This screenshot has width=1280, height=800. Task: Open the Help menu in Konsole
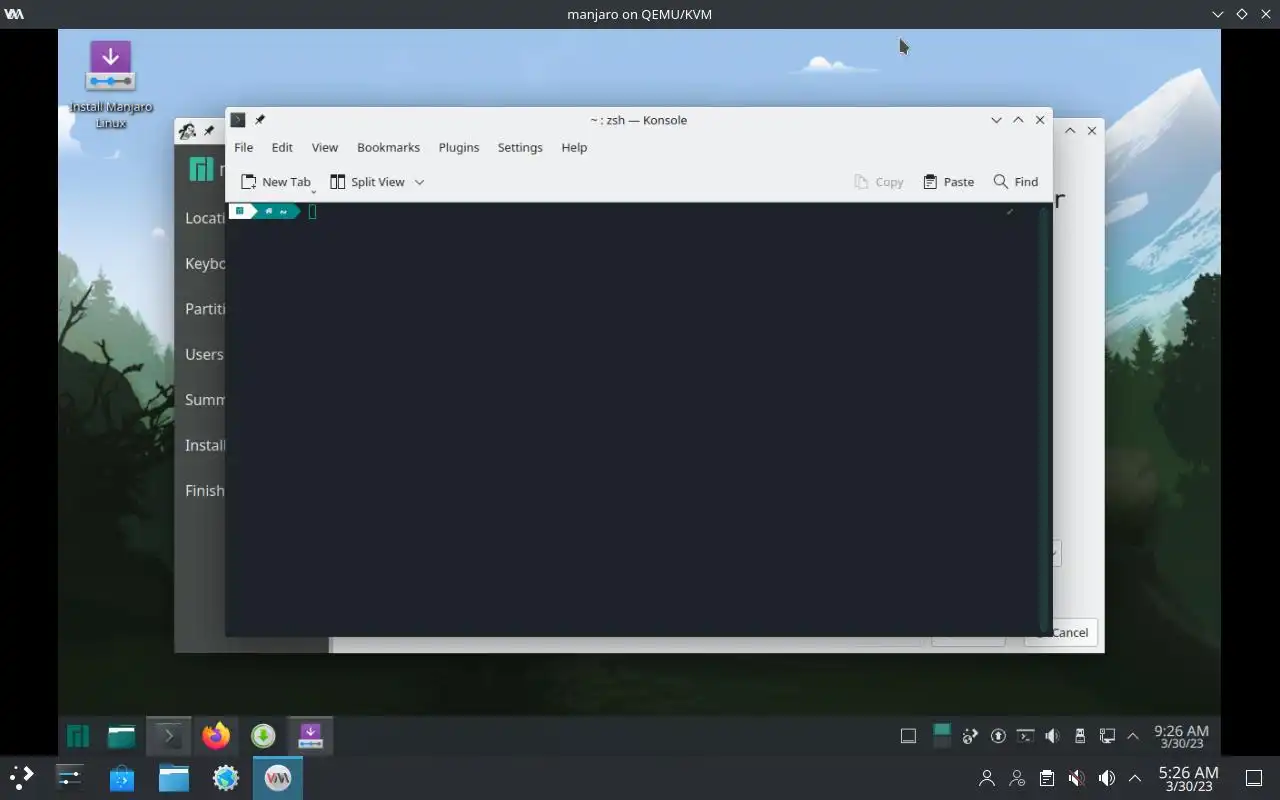pos(574,147)
